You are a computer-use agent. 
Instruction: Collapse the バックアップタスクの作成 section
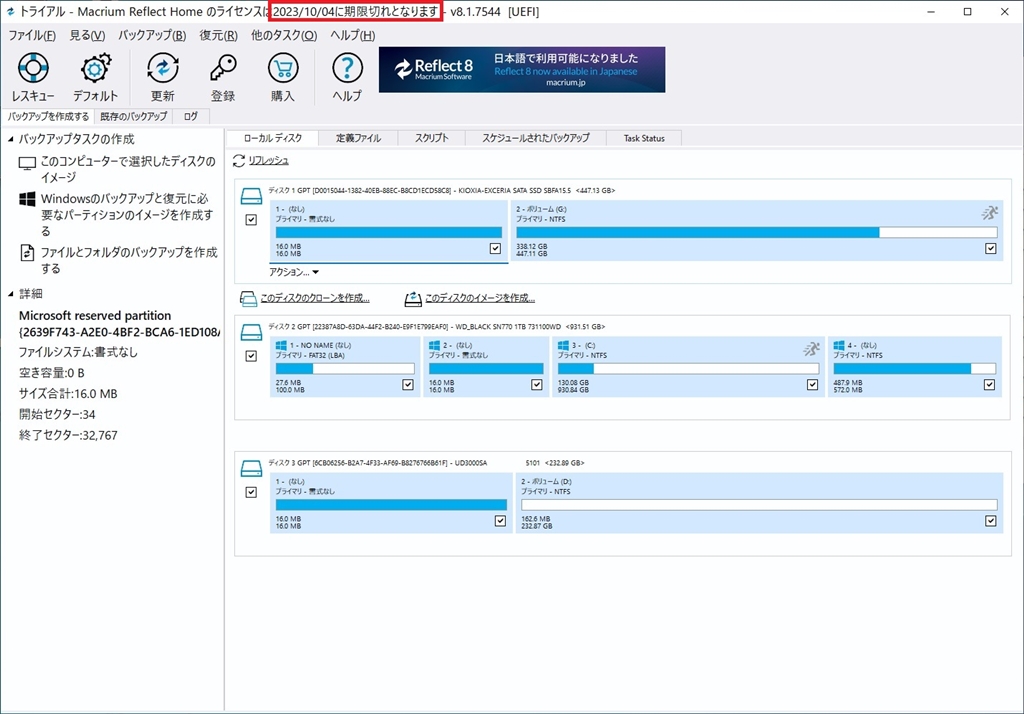click(11, 140)
